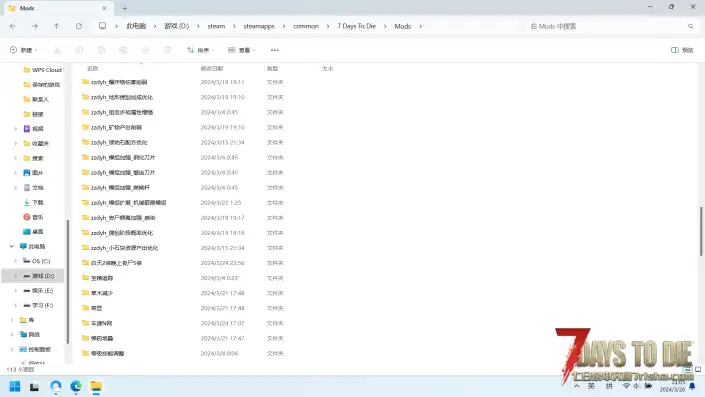This screenshot has width=705, height=397.
Task: Click the Delete trash icon in toolbar
Action: [x=167, y=50]
